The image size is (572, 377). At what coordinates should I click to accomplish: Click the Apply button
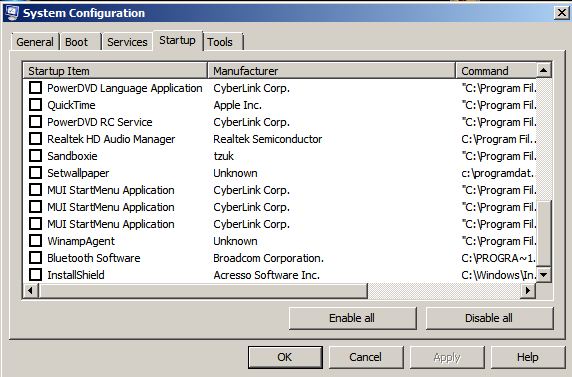point(447,357)
